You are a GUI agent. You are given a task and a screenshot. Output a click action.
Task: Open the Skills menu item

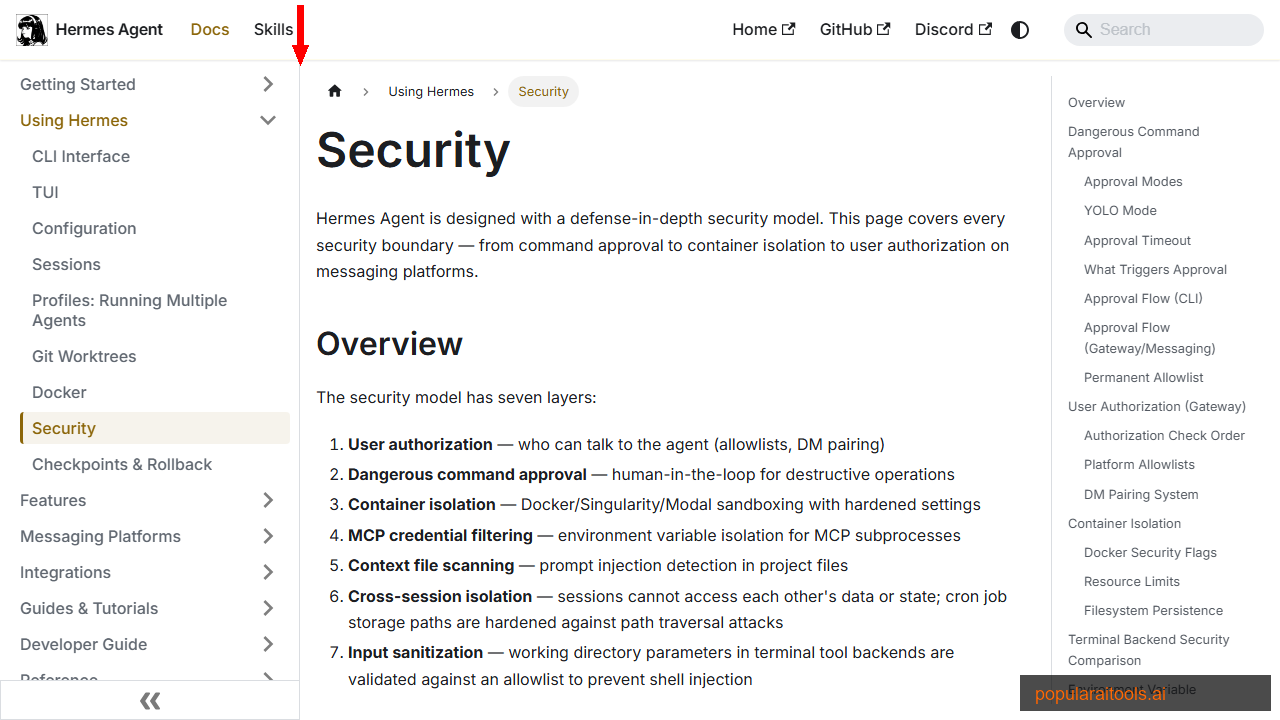[x=273, y=29]
